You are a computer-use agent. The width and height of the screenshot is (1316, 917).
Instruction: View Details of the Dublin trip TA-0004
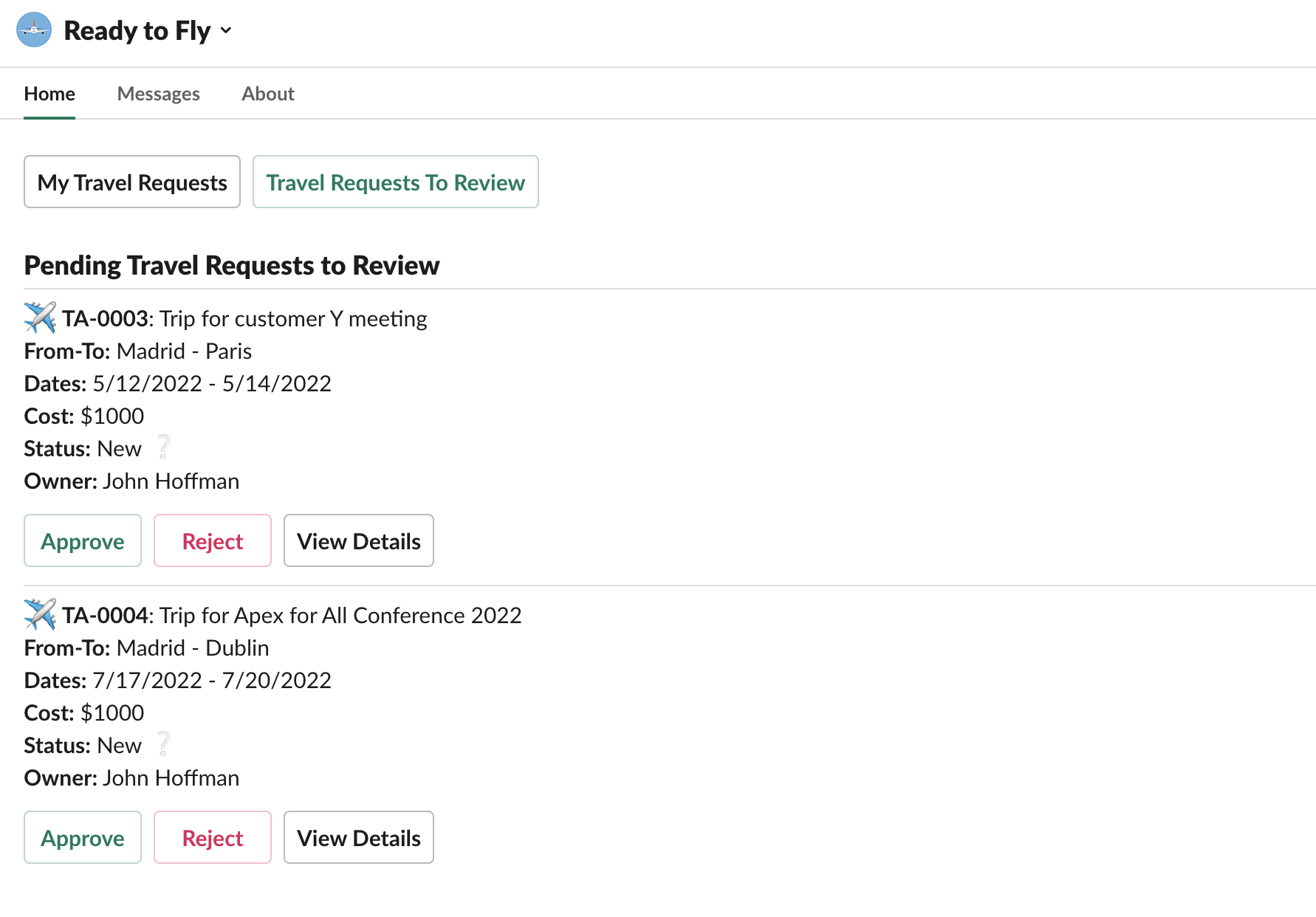click(x=358, y=837)
